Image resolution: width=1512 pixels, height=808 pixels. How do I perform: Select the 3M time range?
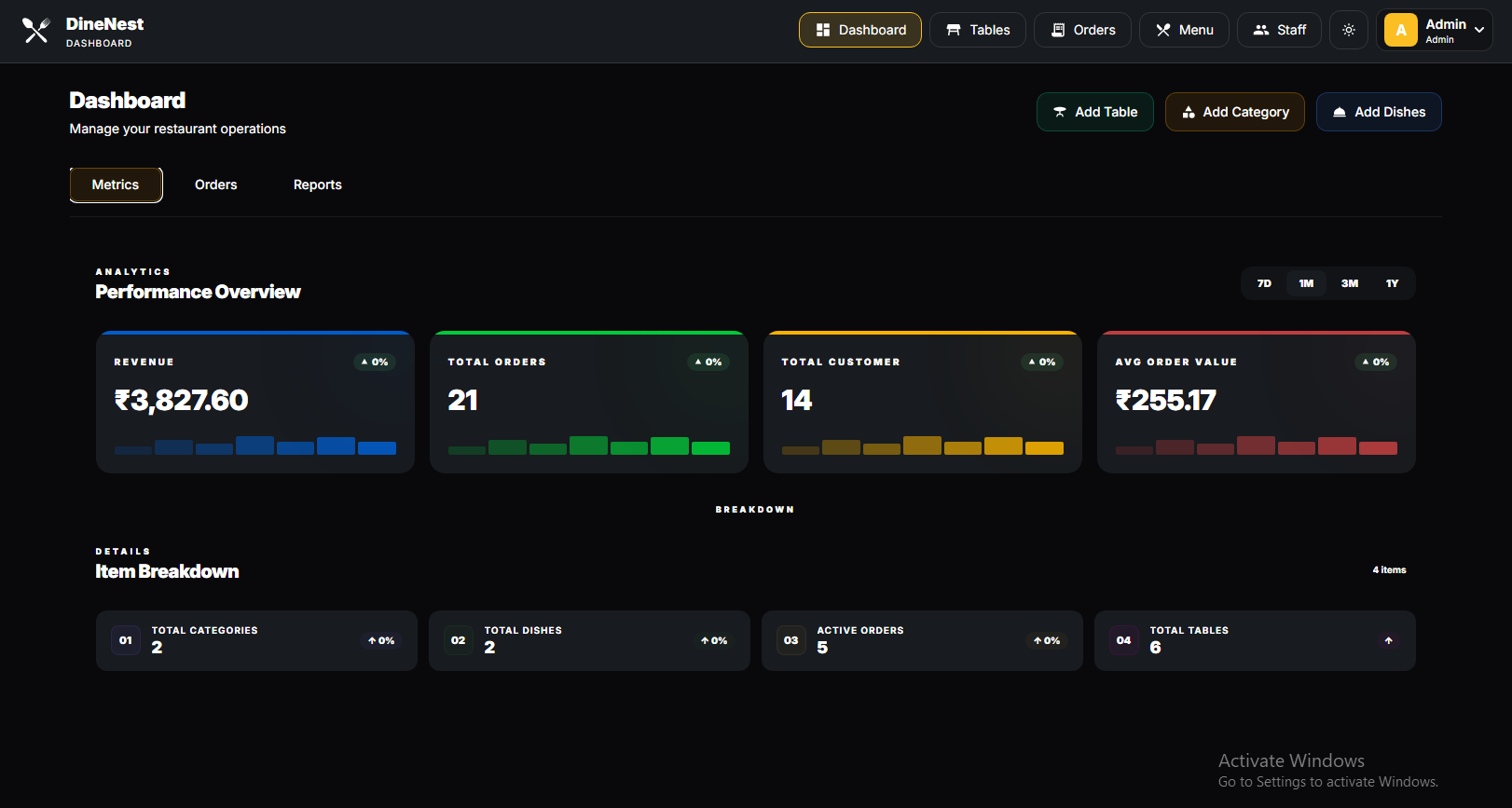click(x=1349, y=283)
